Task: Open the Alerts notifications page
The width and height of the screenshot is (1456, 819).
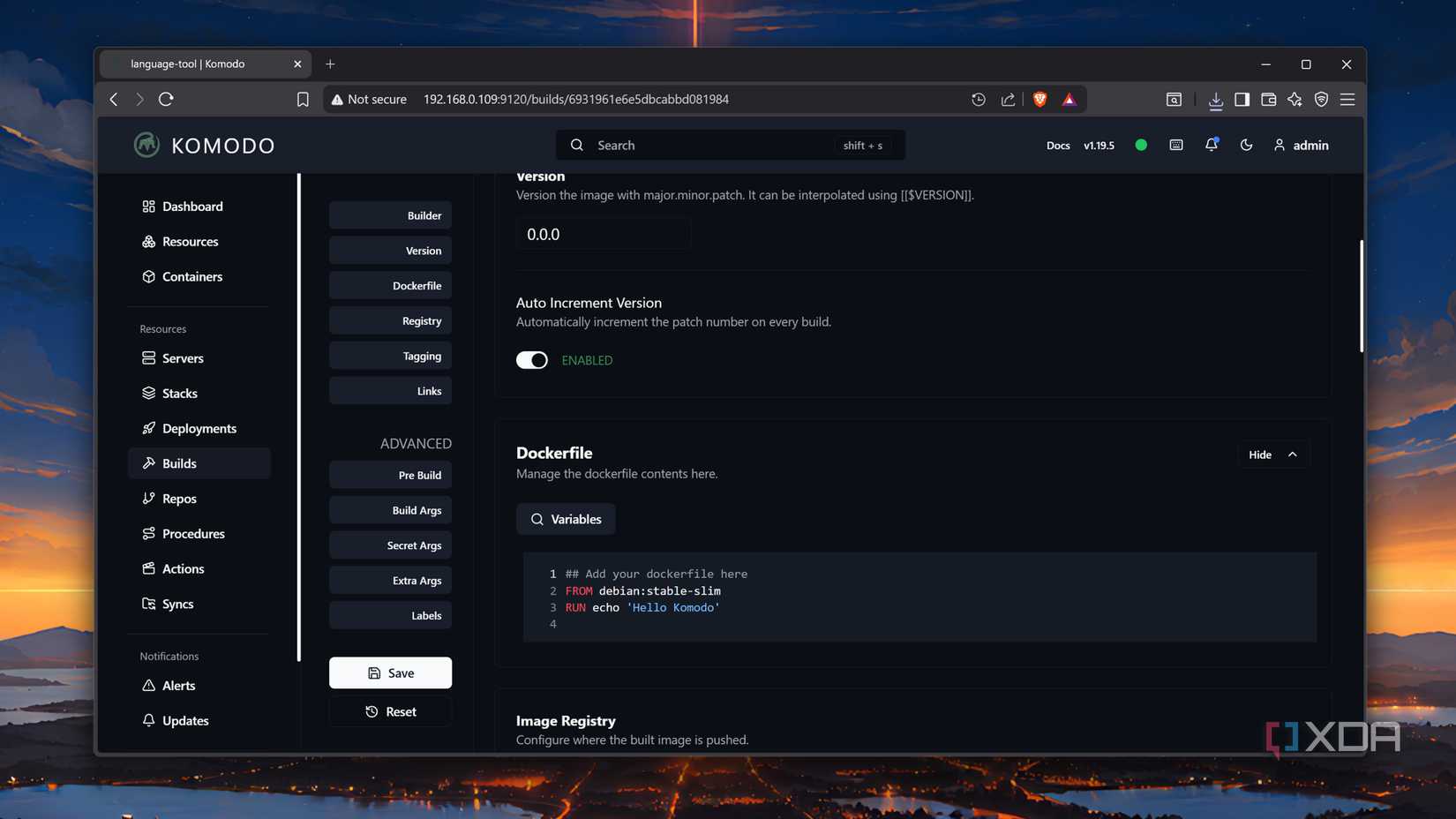Action: coord(179,685)
